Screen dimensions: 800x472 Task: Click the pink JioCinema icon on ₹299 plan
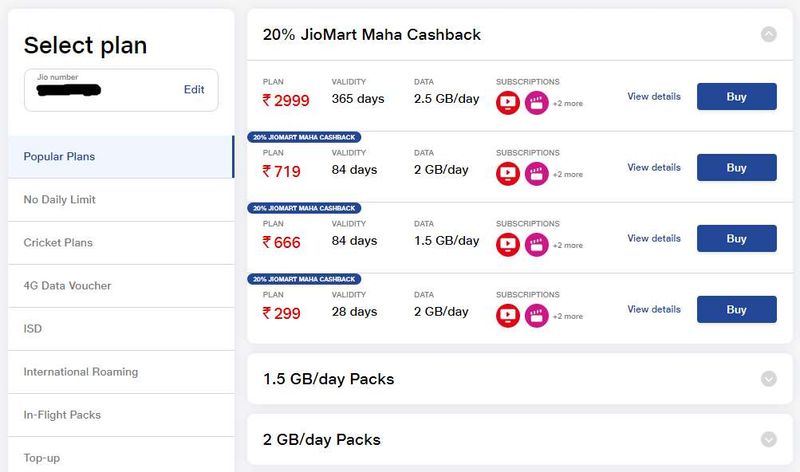(x=536, y=316)
